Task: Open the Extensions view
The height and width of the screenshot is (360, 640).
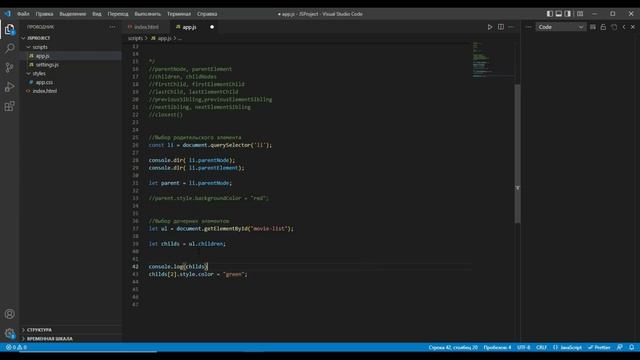Action: [9, 106]
